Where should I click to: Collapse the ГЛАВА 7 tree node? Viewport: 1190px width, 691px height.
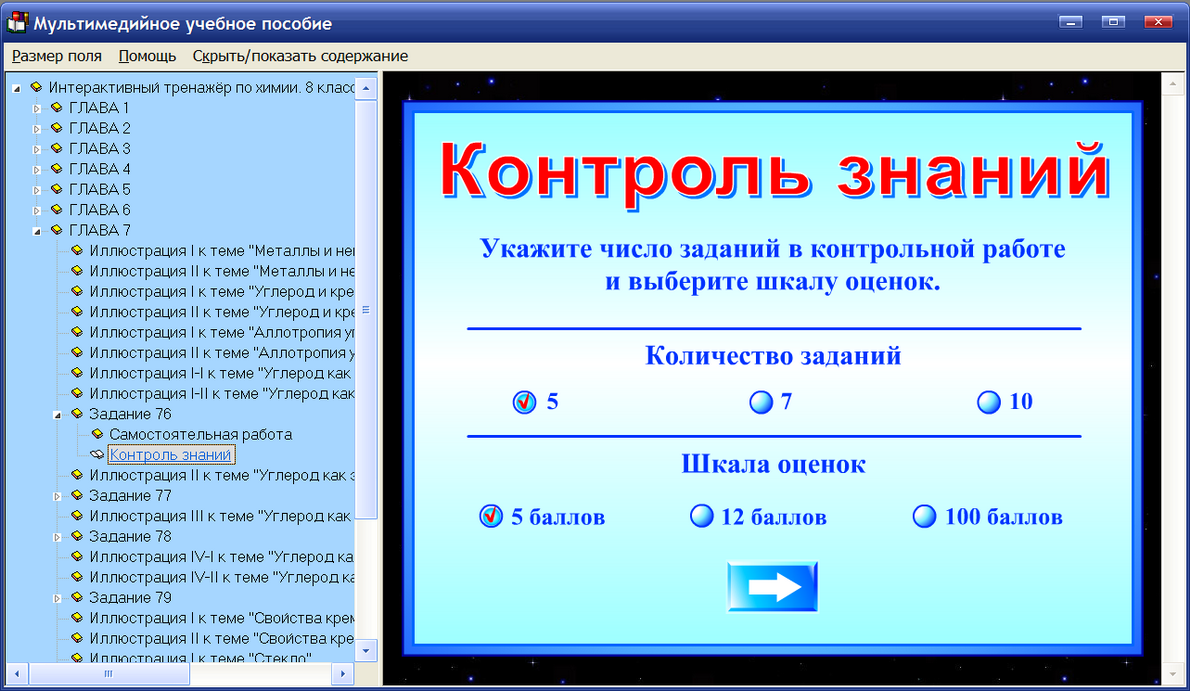click(36, 230)
